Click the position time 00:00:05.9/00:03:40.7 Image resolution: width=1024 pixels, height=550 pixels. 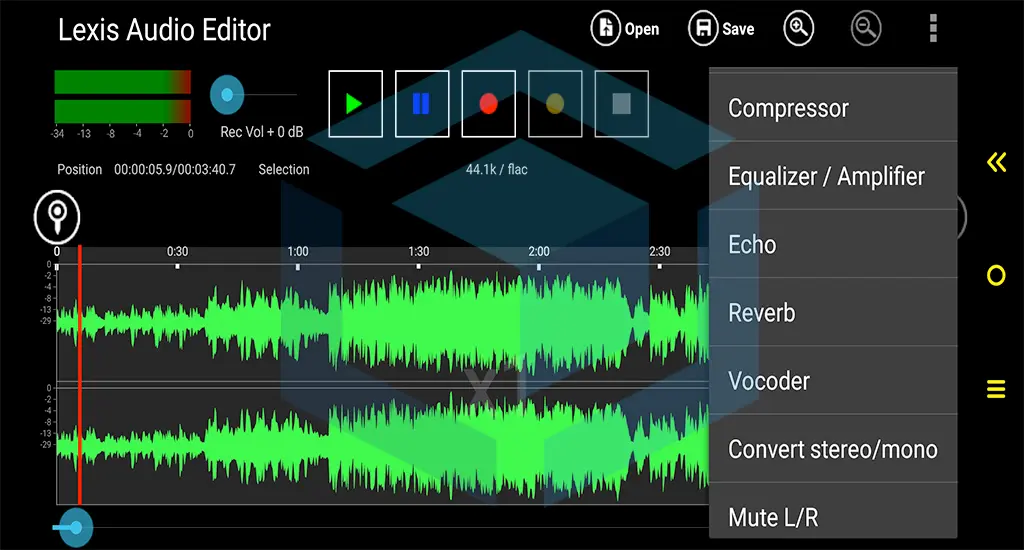point(175,169)
